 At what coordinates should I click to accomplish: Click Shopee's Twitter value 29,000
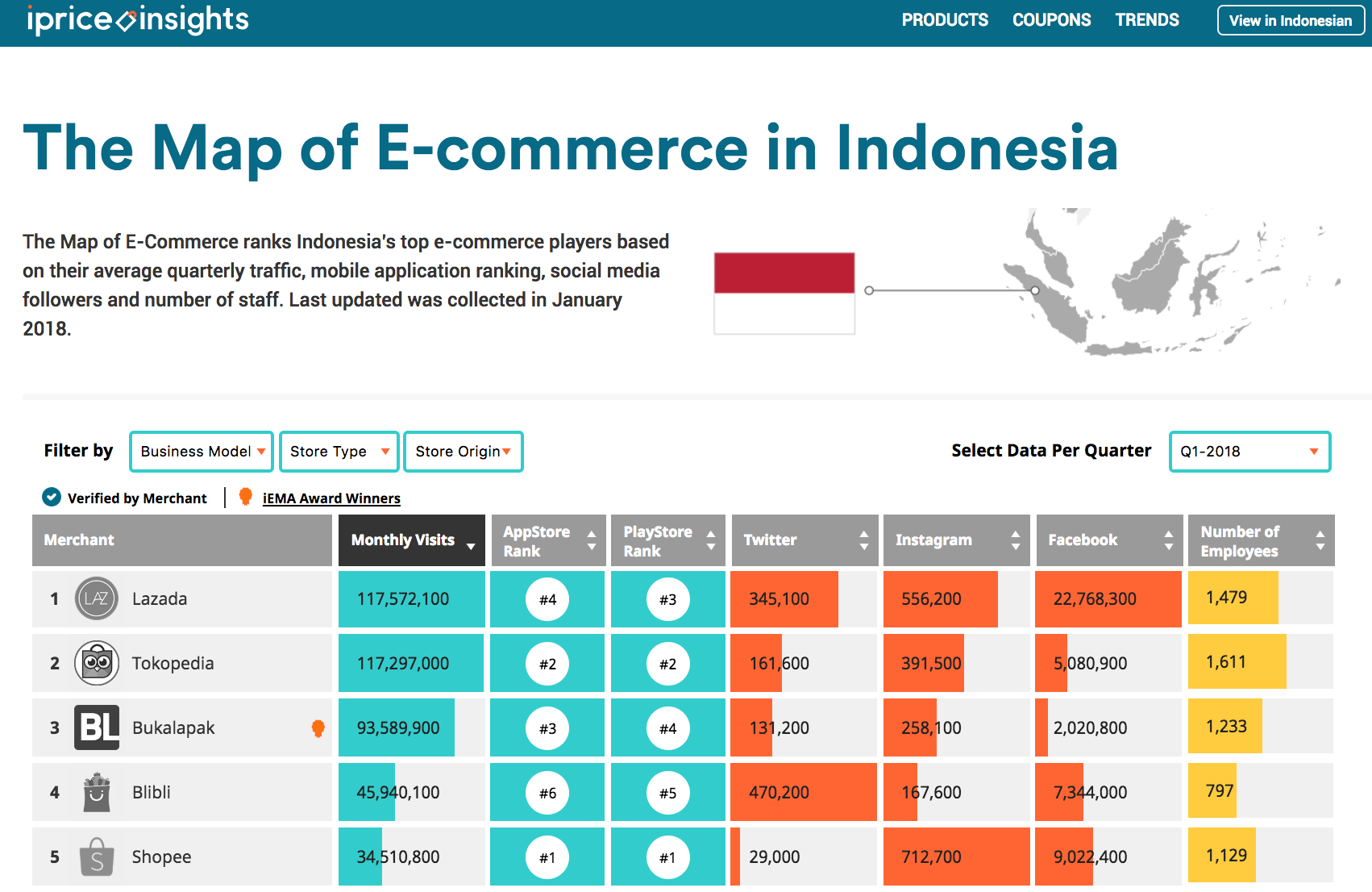tap(775, 857)
